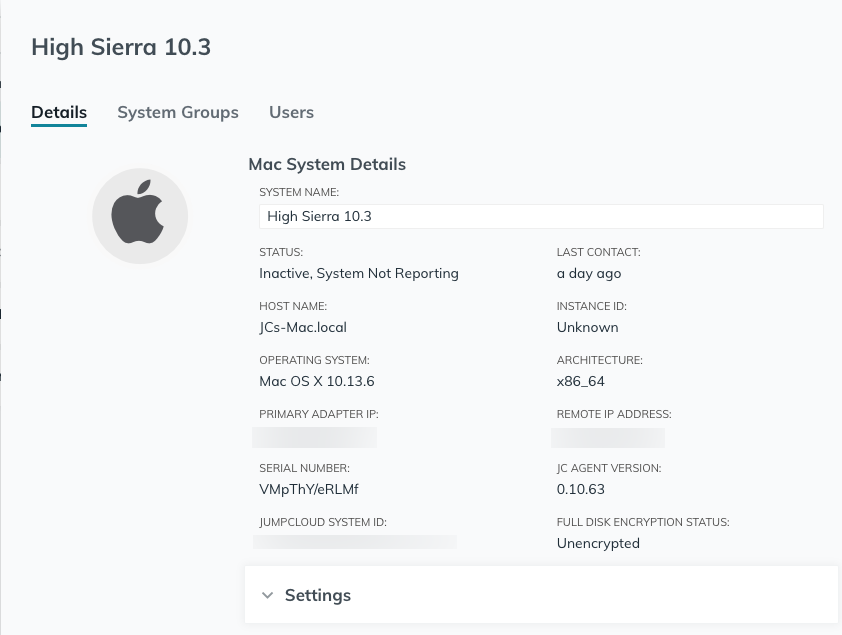Image resolution: width=842 pixels, height=635 pixels.
Task: Click the SERIAL NUMBER field label
Action: (304, 468)
